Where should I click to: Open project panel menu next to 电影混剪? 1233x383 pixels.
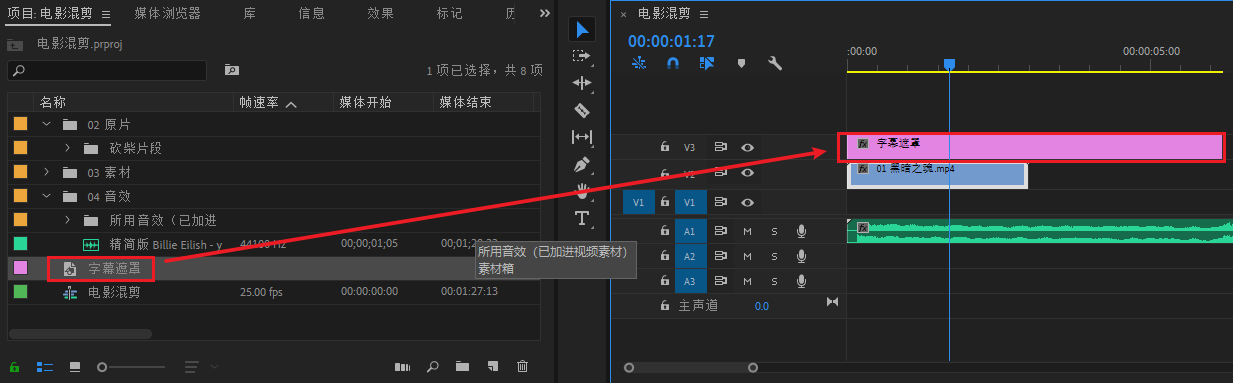tap(106, 14)
